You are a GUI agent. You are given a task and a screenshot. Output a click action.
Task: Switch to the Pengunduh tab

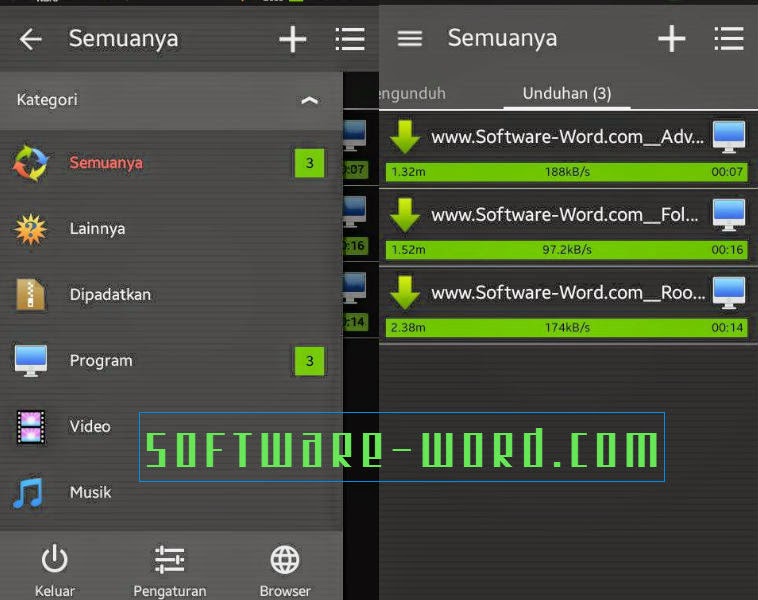point(413,93)
